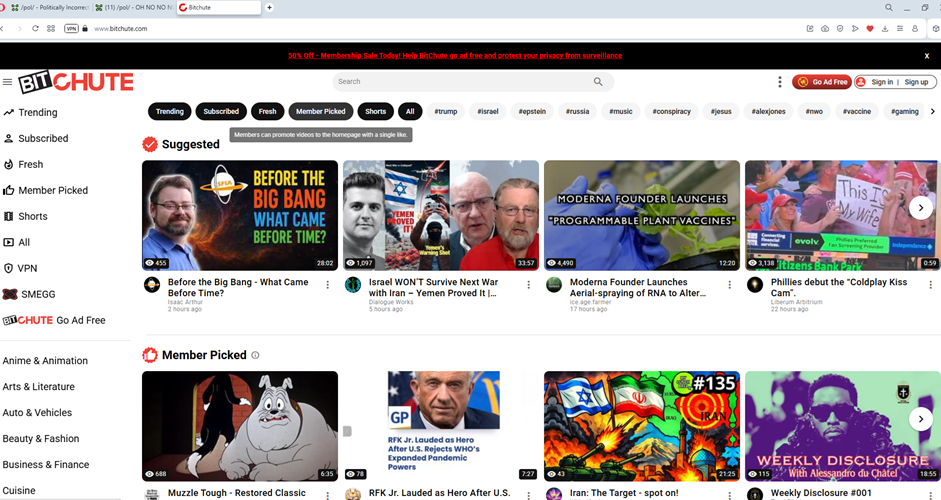Viewport: 941px width, 500px height.
Task: Click BitChute Go Ad Free sidebar link
Action: click(54, 320)
